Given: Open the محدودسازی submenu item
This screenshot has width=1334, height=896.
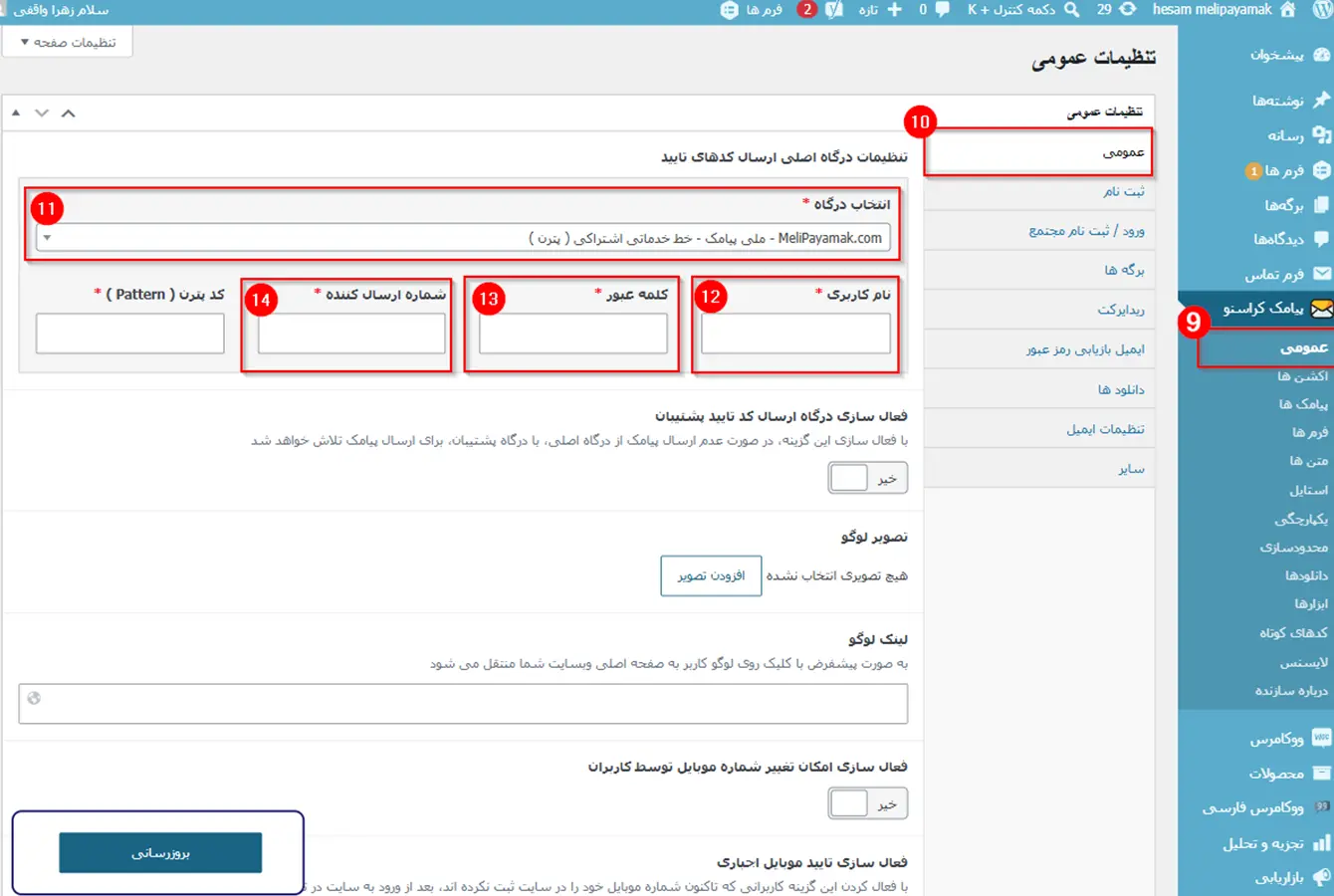Looking at the screenshot, I should [1294, 548].
